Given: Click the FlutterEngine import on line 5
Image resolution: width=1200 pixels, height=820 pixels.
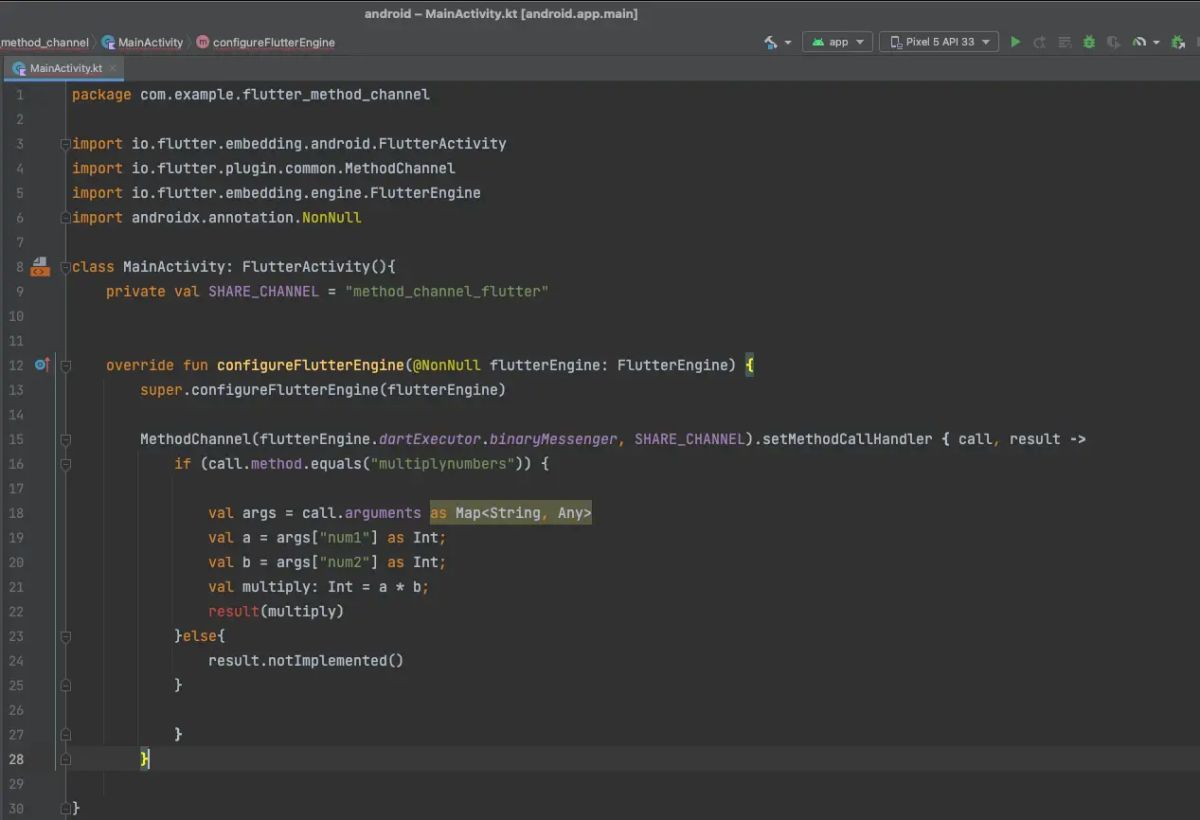Looking at the screenshot, I should [x=276, y=193].
